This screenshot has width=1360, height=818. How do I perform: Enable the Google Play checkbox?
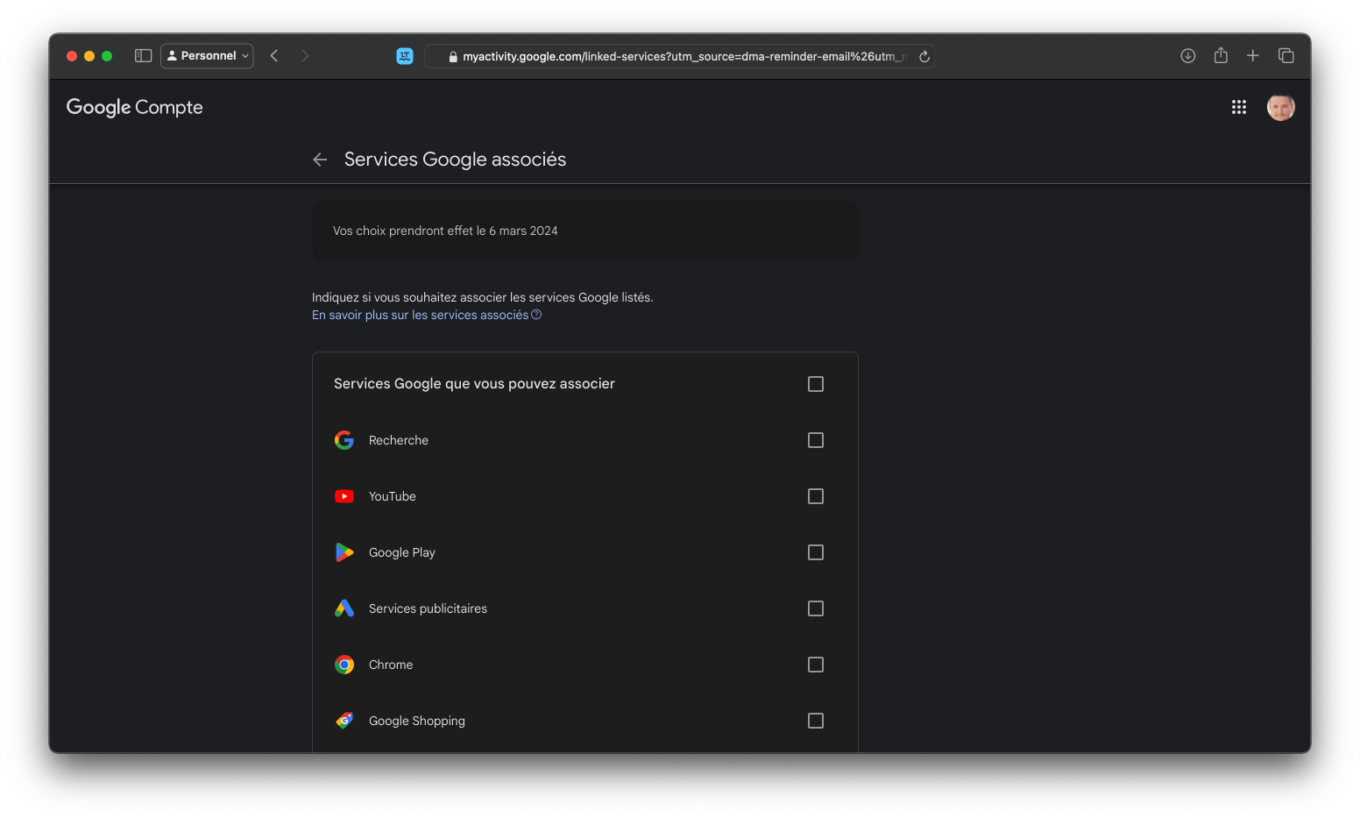pyautogui.click(x=816, y=552)
